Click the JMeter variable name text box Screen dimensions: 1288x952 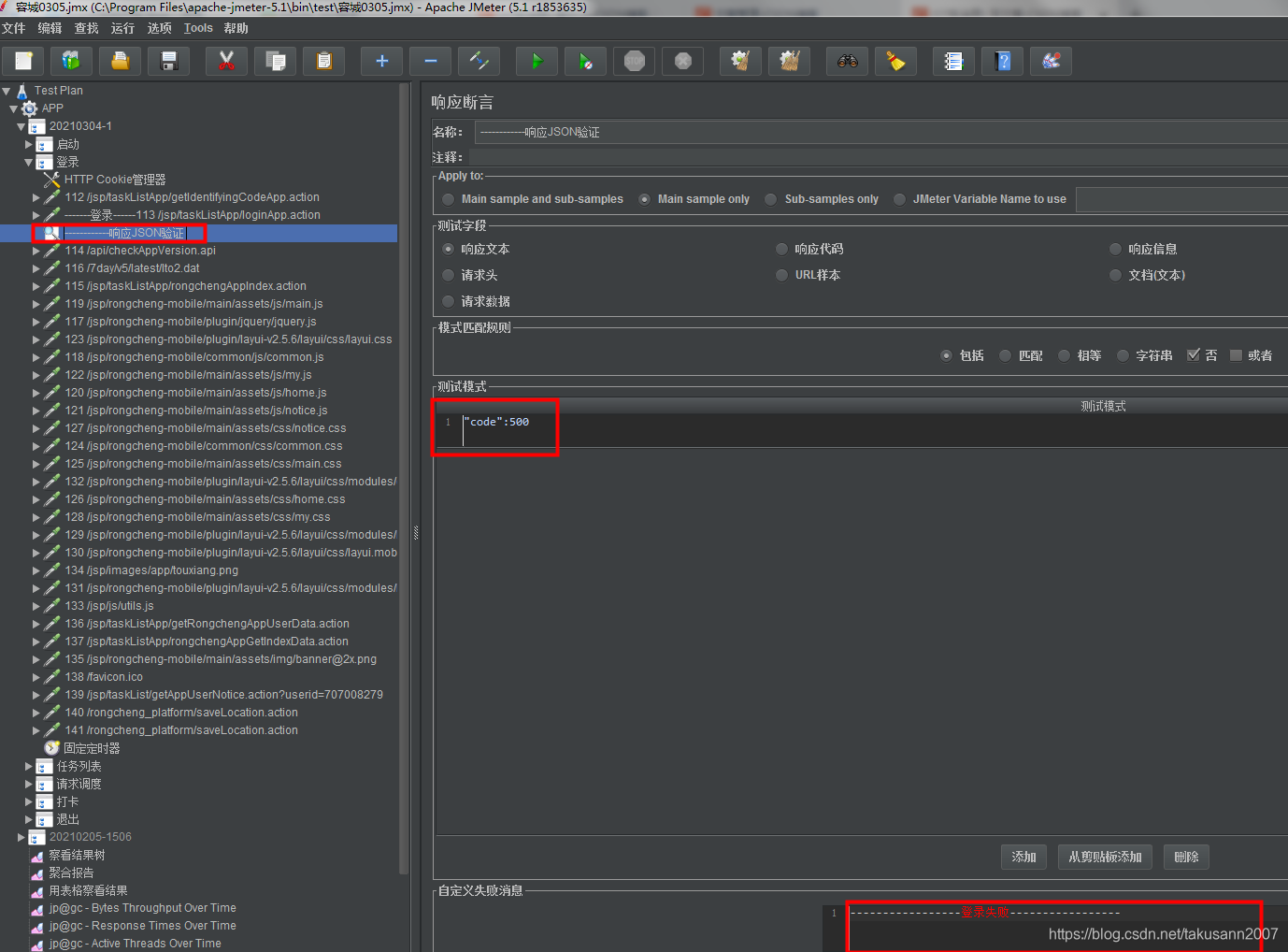(x=1181, y=199)
